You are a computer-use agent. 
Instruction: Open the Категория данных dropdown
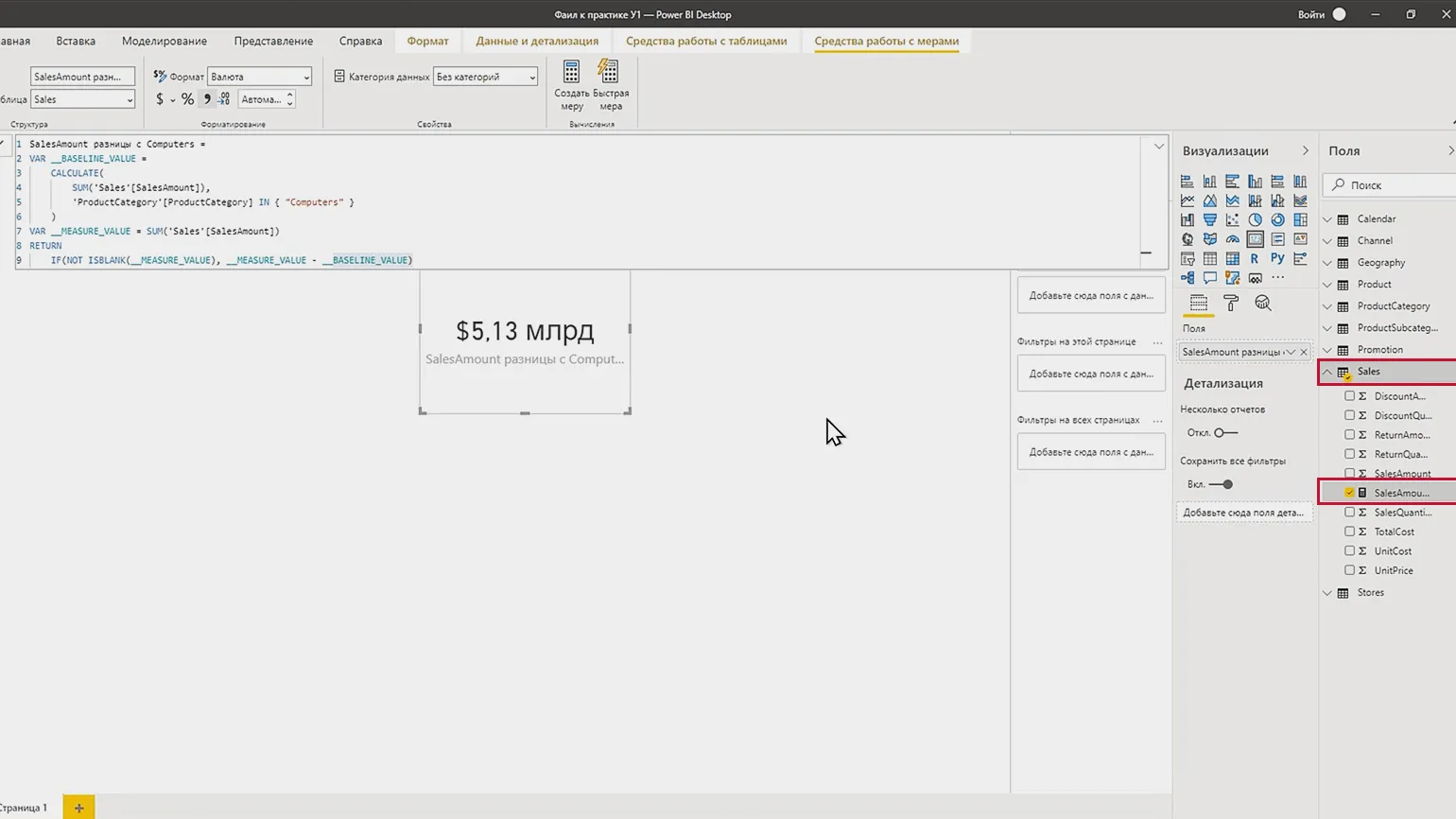(x=485, y=77)
